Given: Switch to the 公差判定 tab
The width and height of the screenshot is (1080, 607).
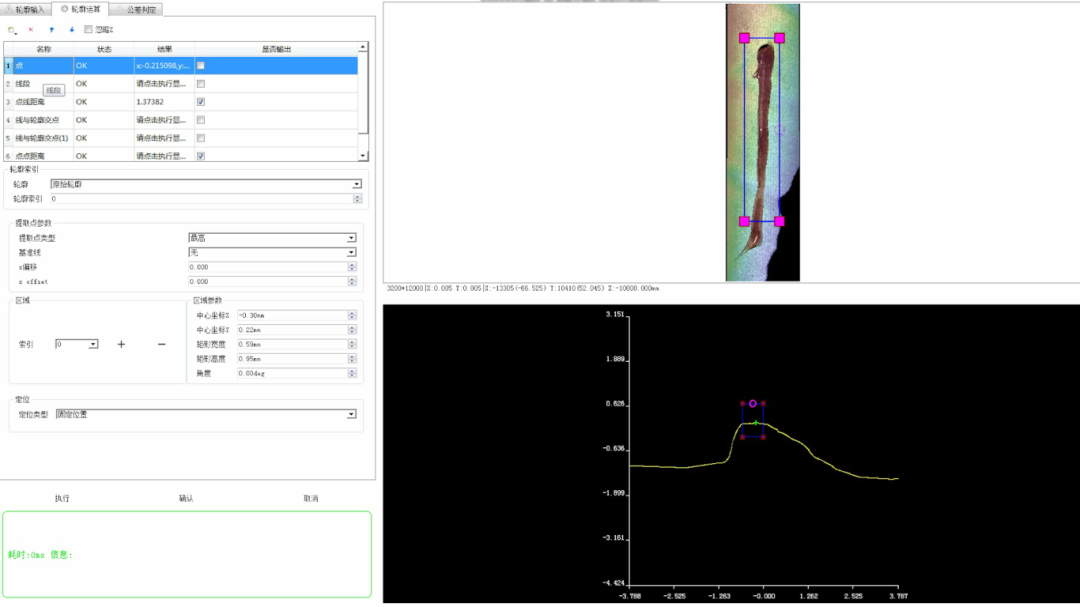Looking at the screenshot, I should [x=133, y=9].
